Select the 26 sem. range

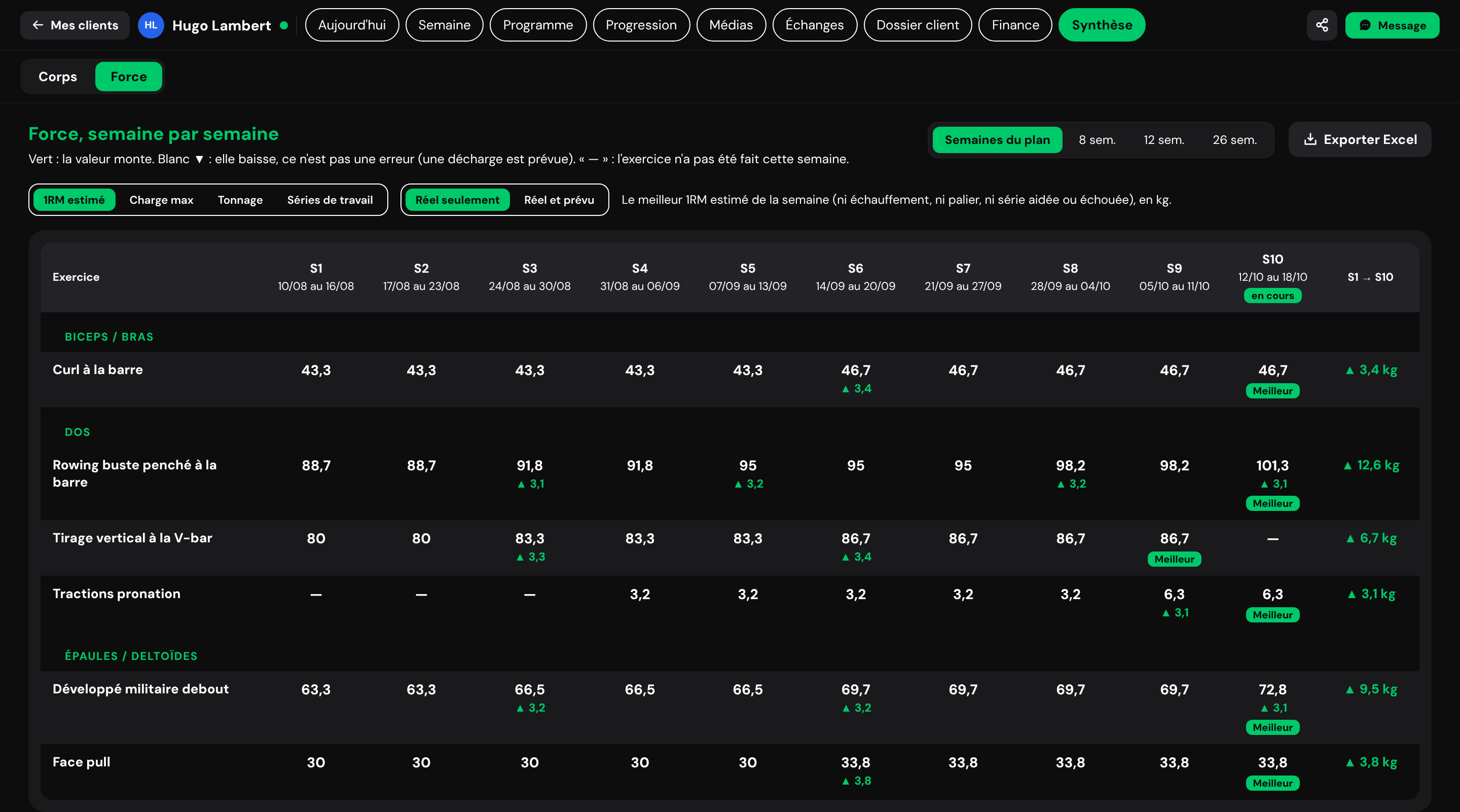coord(1234,139)
